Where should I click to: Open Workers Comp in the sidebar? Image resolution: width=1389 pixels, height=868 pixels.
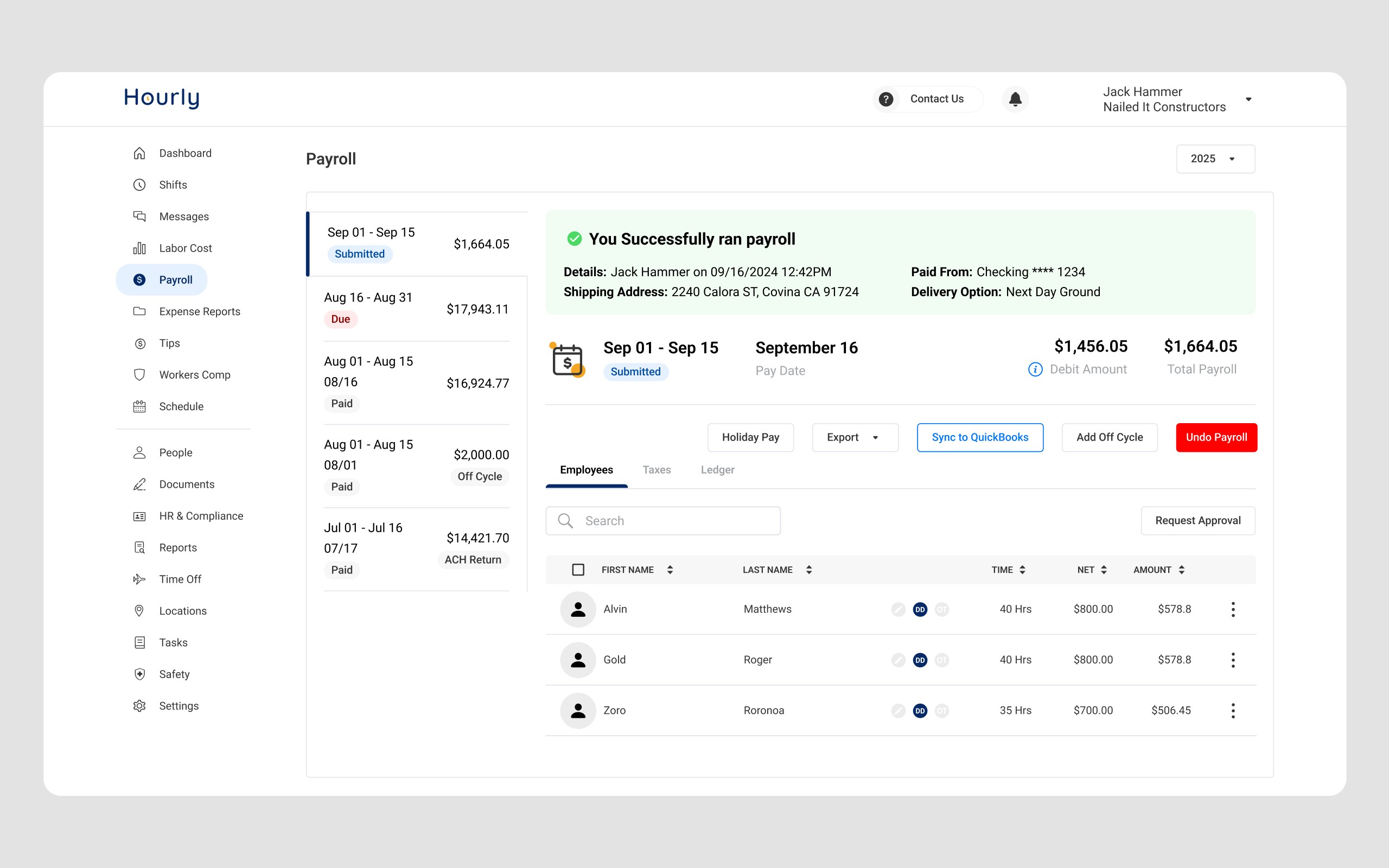194,375
